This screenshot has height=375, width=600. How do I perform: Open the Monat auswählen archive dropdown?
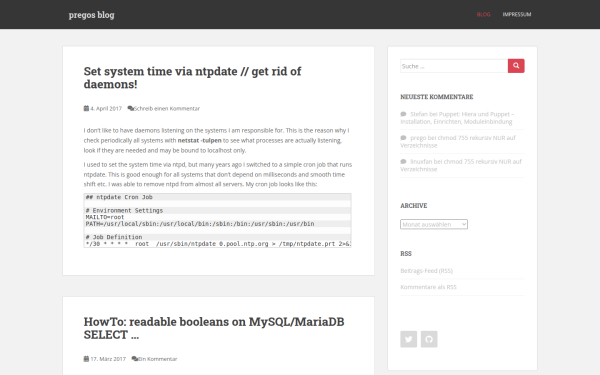434,224
